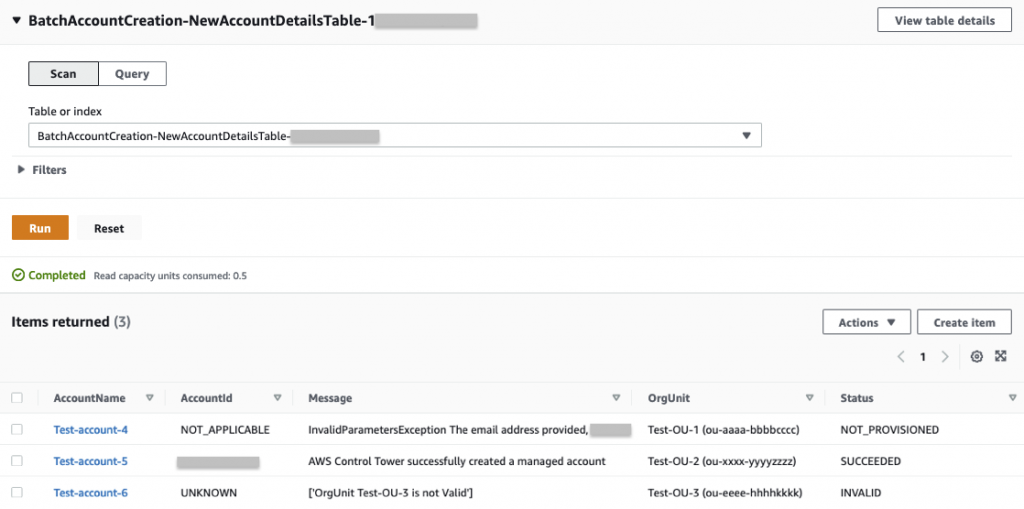Sort by Message column arrow
Screen dimensions: 1024x509
click(x=616, y=397)
